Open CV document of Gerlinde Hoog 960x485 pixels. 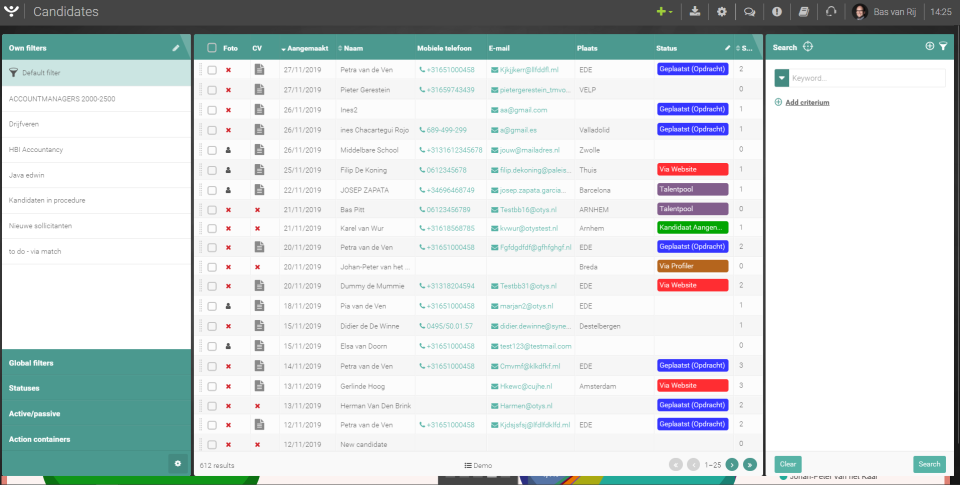[x=260, y=386]
